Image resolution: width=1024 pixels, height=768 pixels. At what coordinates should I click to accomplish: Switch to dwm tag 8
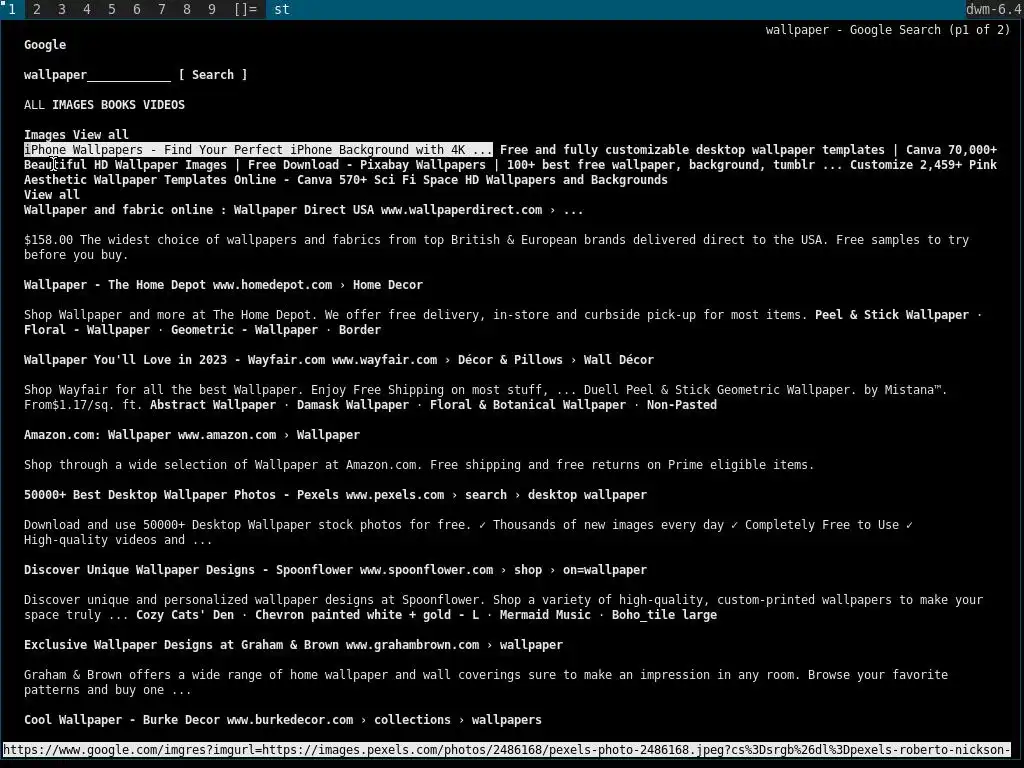point(187,9)
